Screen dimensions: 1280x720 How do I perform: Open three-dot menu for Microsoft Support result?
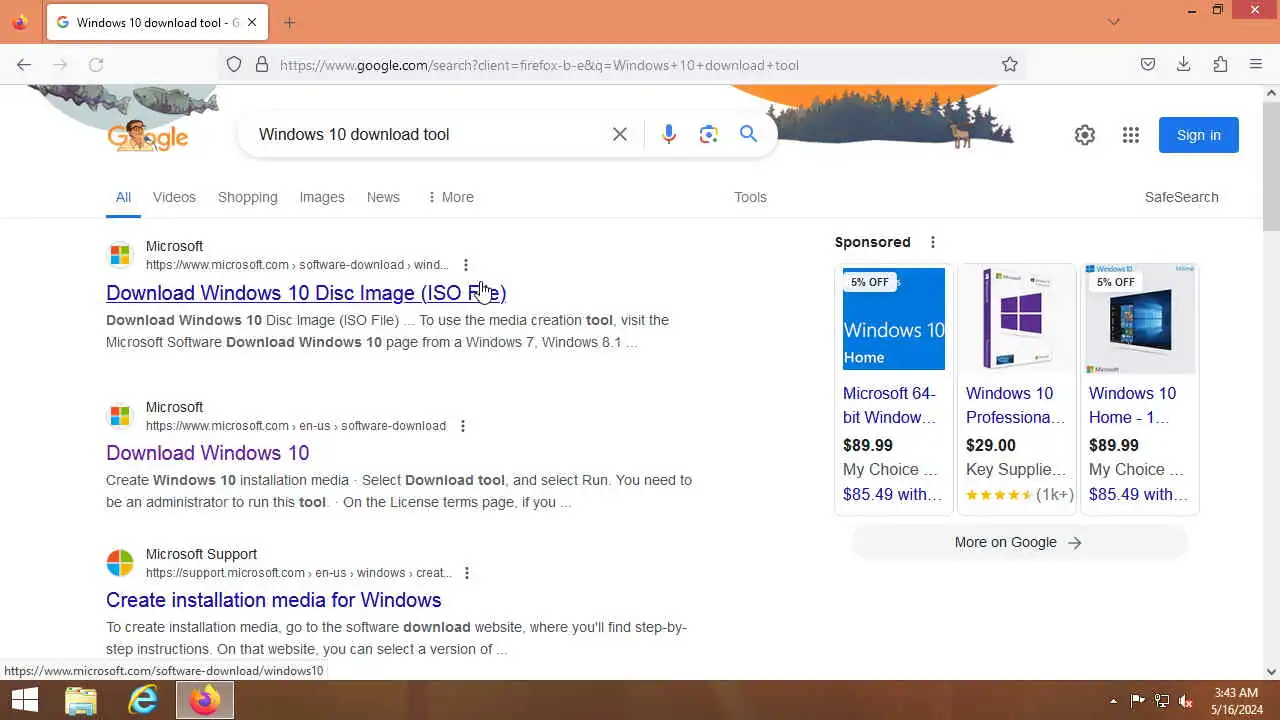(x=466, y=573)
